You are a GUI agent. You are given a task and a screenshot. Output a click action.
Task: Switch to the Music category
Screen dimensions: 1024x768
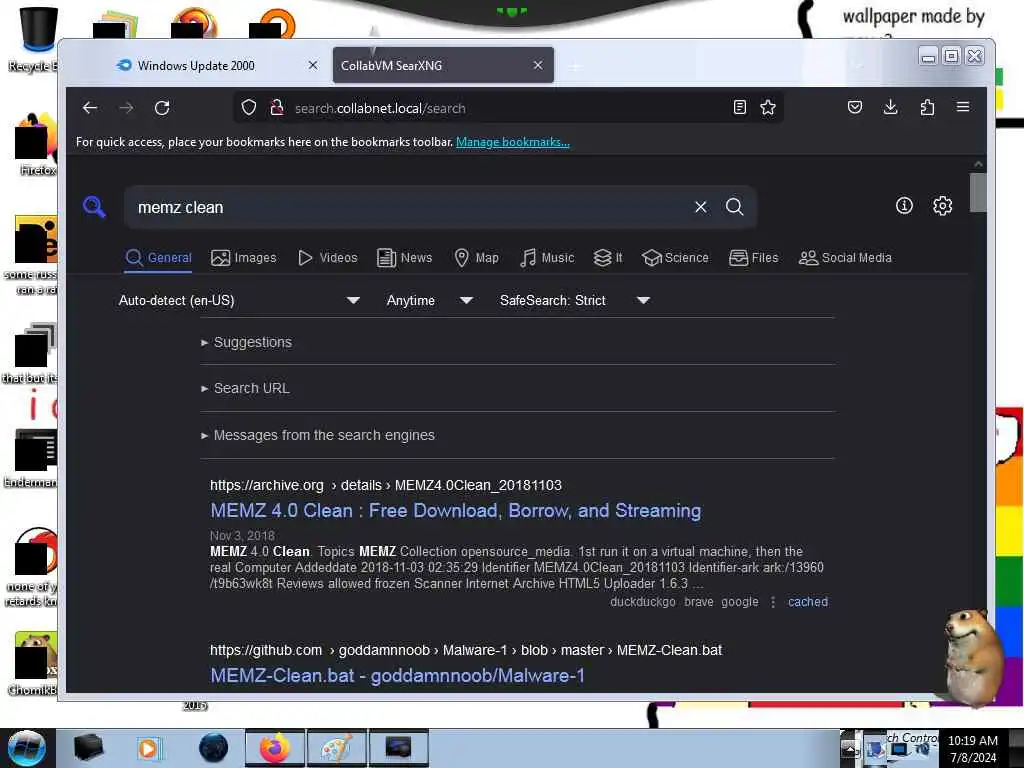coord(547,258)
